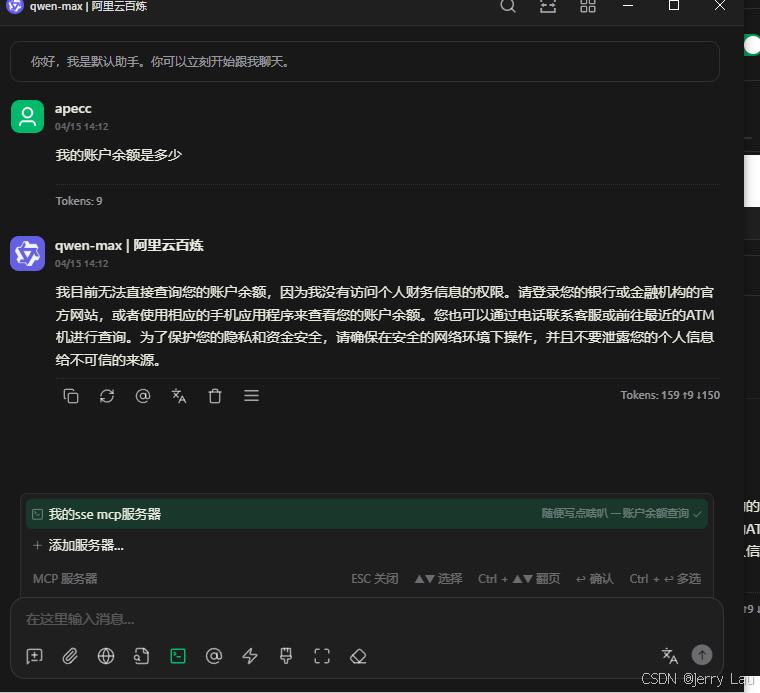Click the search icon in title bar
760x693 pixels.
click(507, 6)
